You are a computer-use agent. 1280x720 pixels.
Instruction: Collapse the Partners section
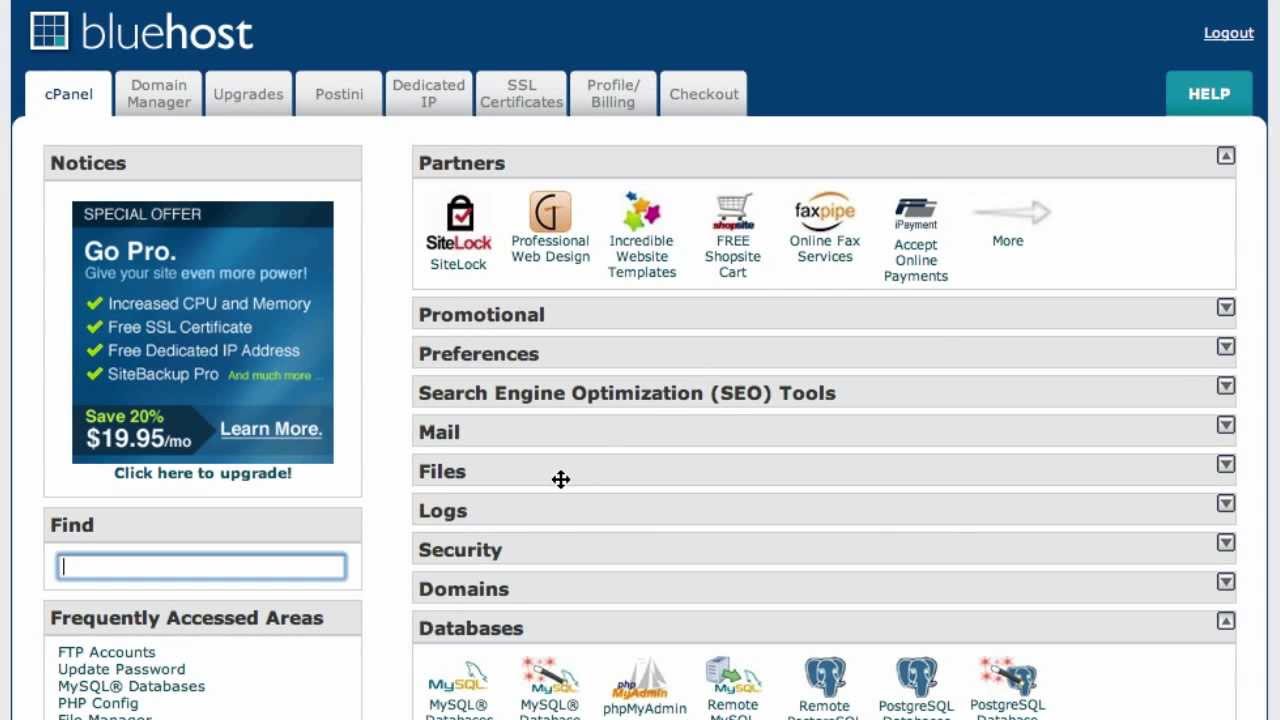click(1226, 156)
